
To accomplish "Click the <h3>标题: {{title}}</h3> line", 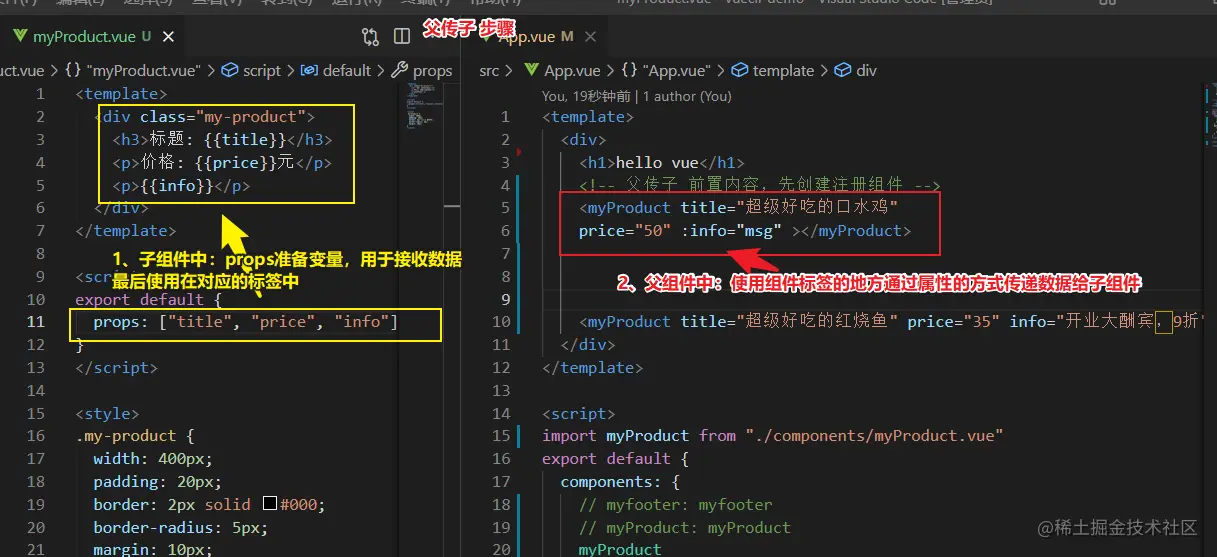I will (222, 140).
